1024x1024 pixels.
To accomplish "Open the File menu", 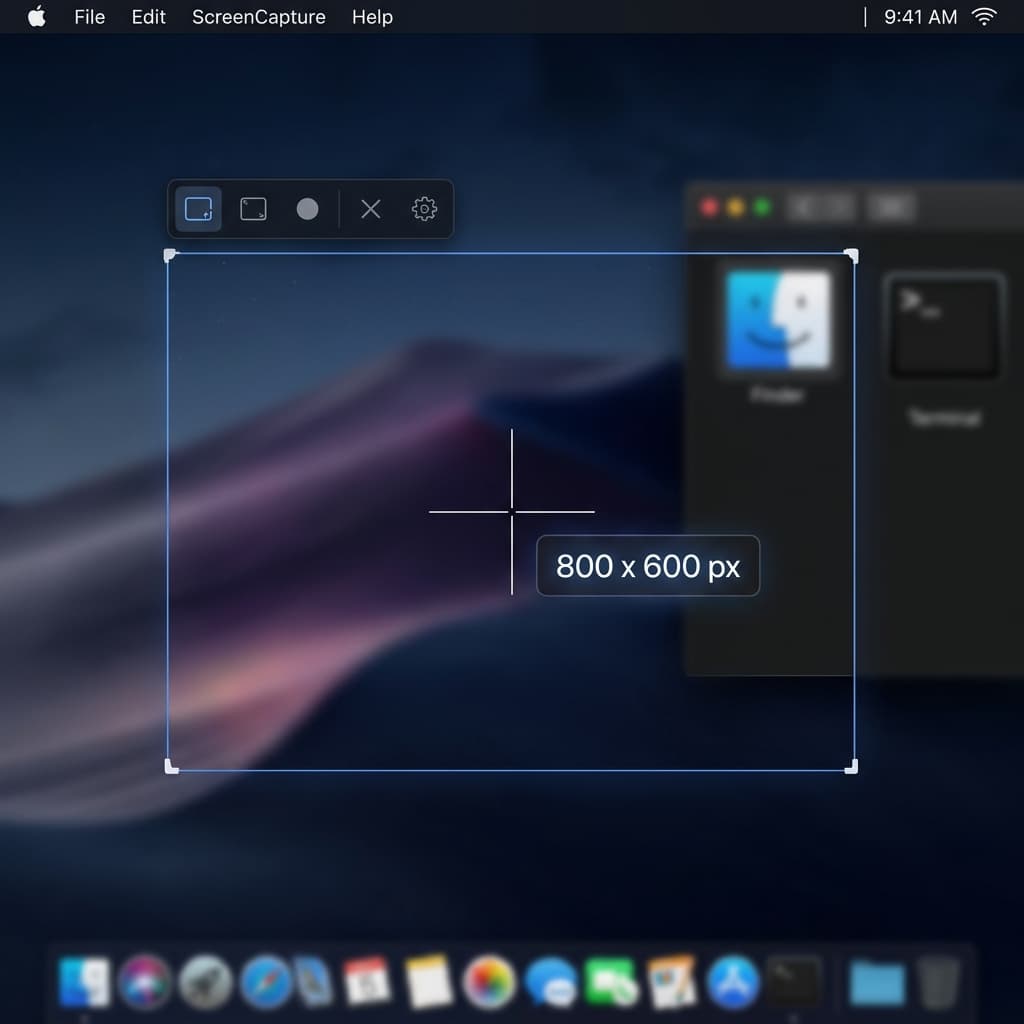I will point(89,16).
